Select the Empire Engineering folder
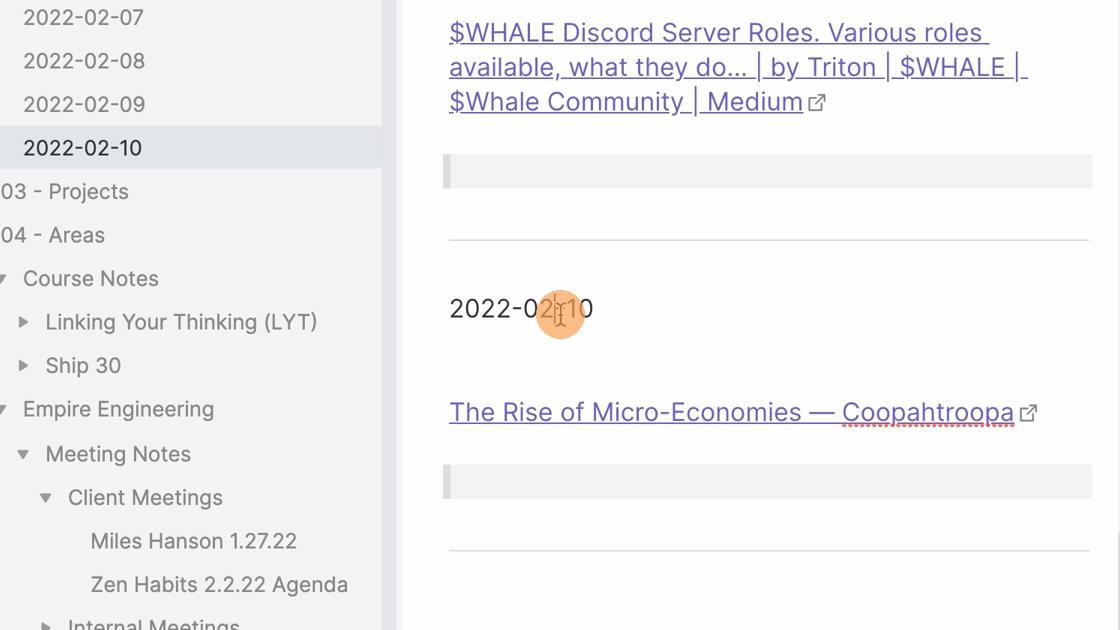 pos(119,409)
